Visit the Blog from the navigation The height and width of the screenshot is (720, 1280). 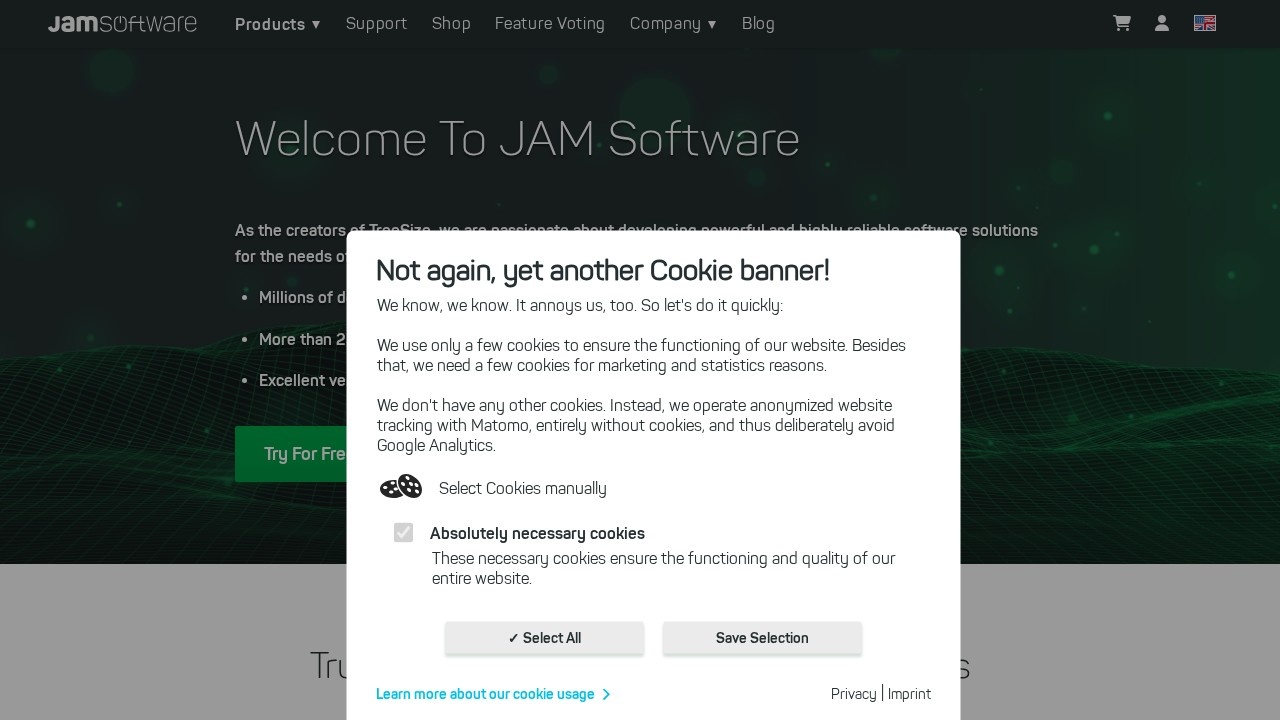tap(758, 24)
